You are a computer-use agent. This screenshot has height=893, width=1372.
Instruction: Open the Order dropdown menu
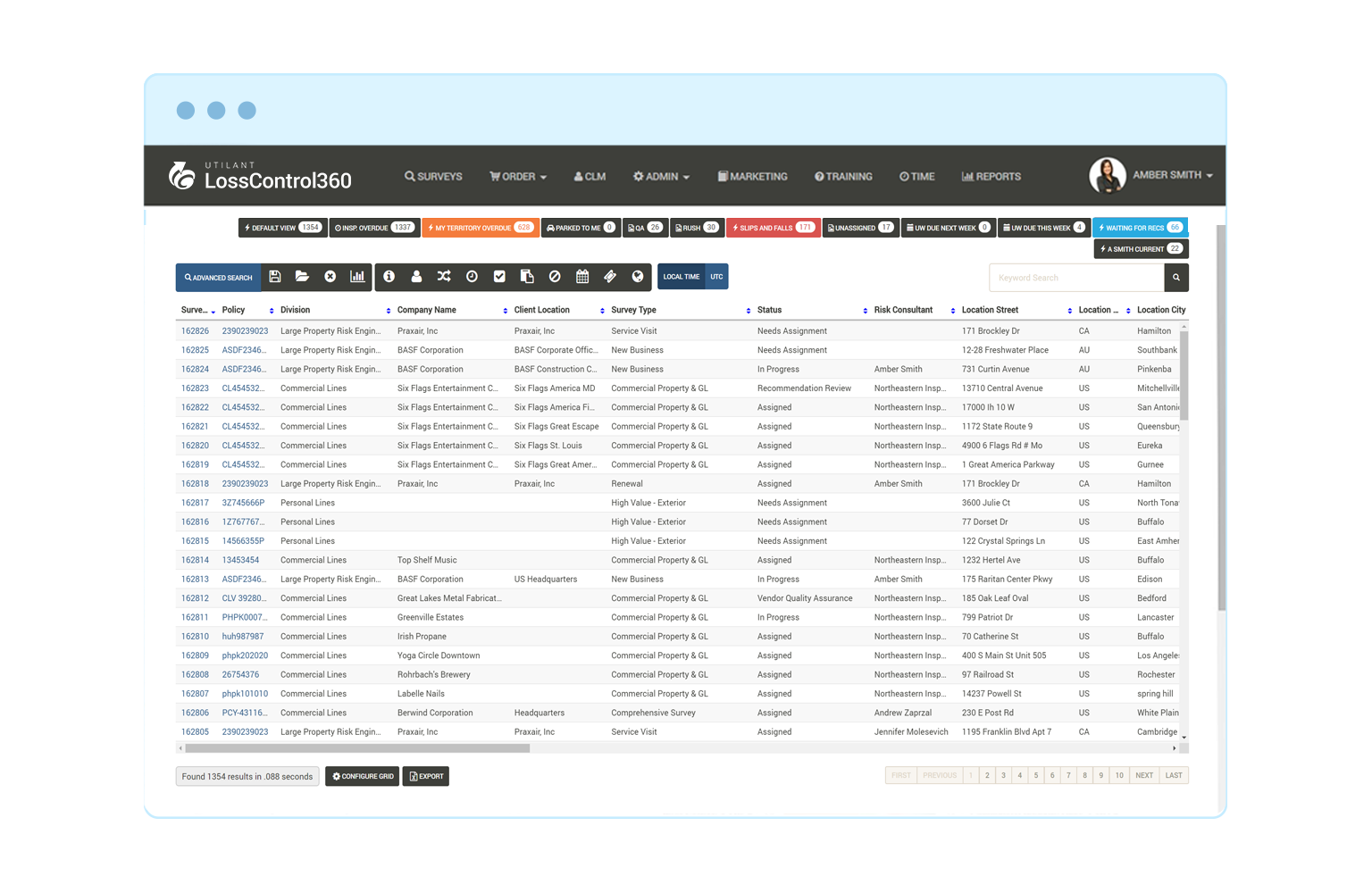(x=518, y=176)
